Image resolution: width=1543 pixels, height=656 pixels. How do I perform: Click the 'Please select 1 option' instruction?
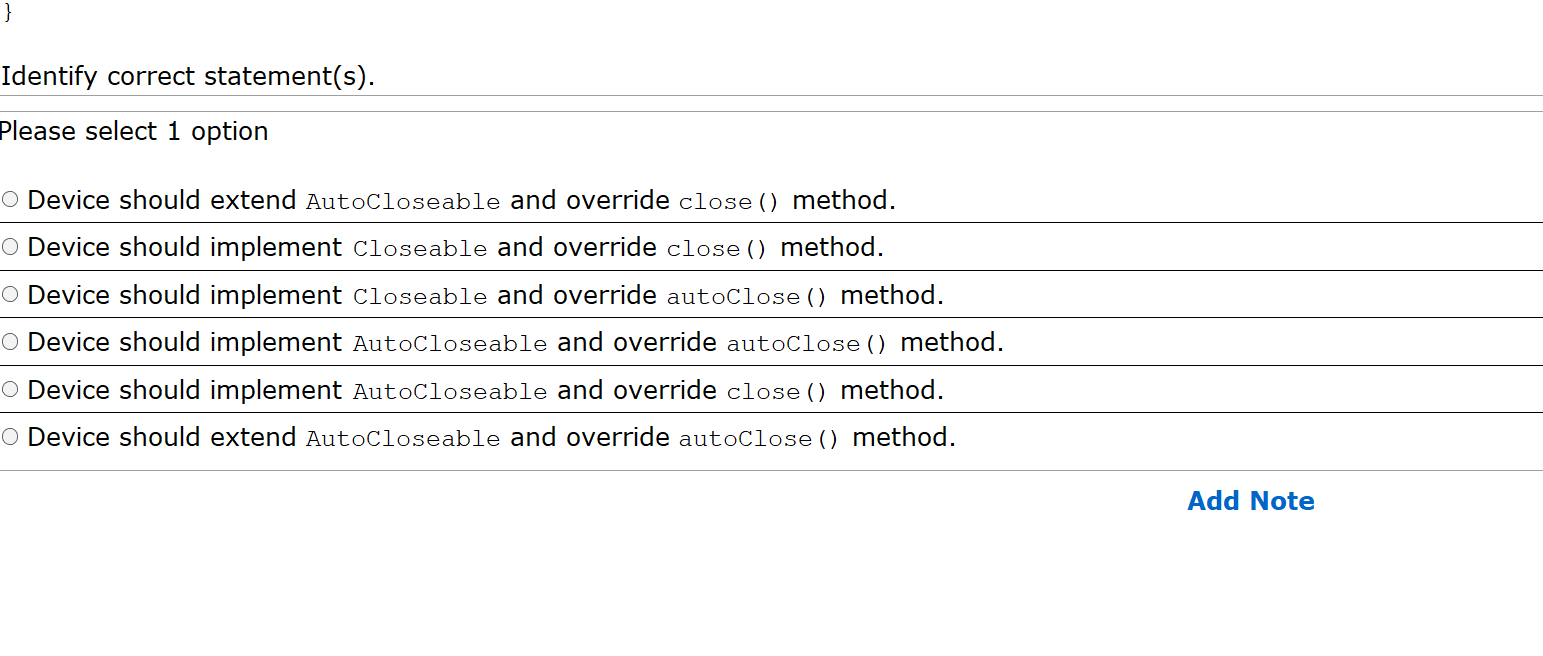(134, 132)
